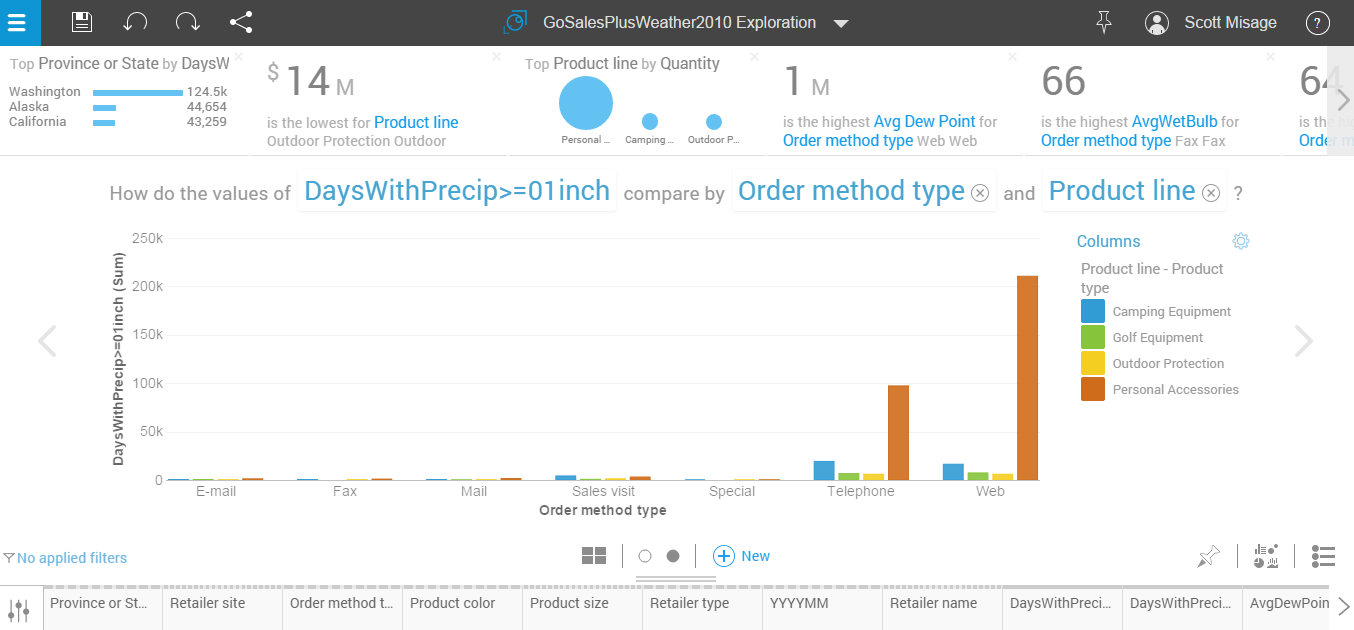Change the Order method type question field
This screenshot has width=1354, height=630.
click(851, 191)
